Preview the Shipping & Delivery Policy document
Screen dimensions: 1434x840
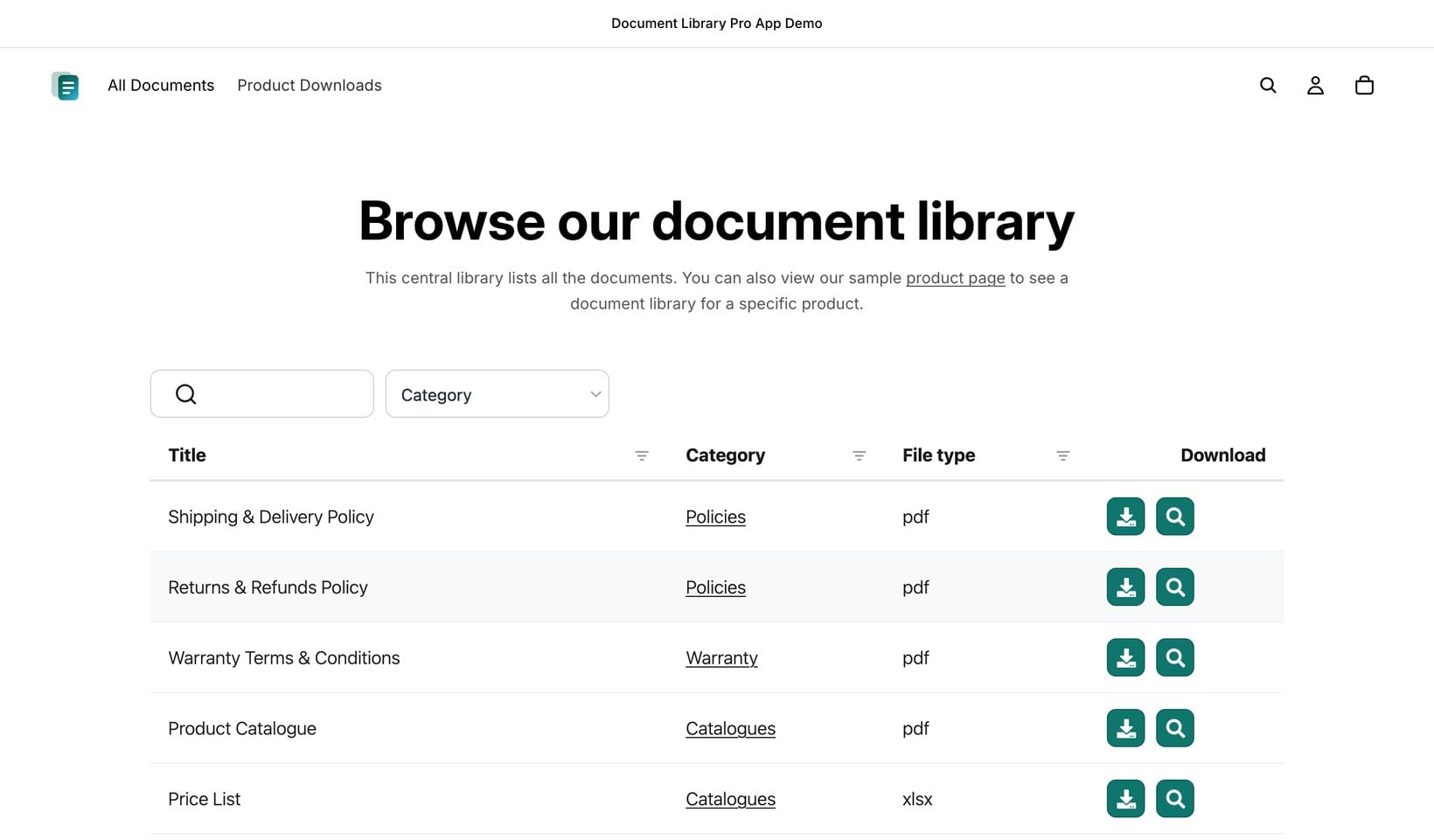pyautogui.click(x=1175, y=517)
